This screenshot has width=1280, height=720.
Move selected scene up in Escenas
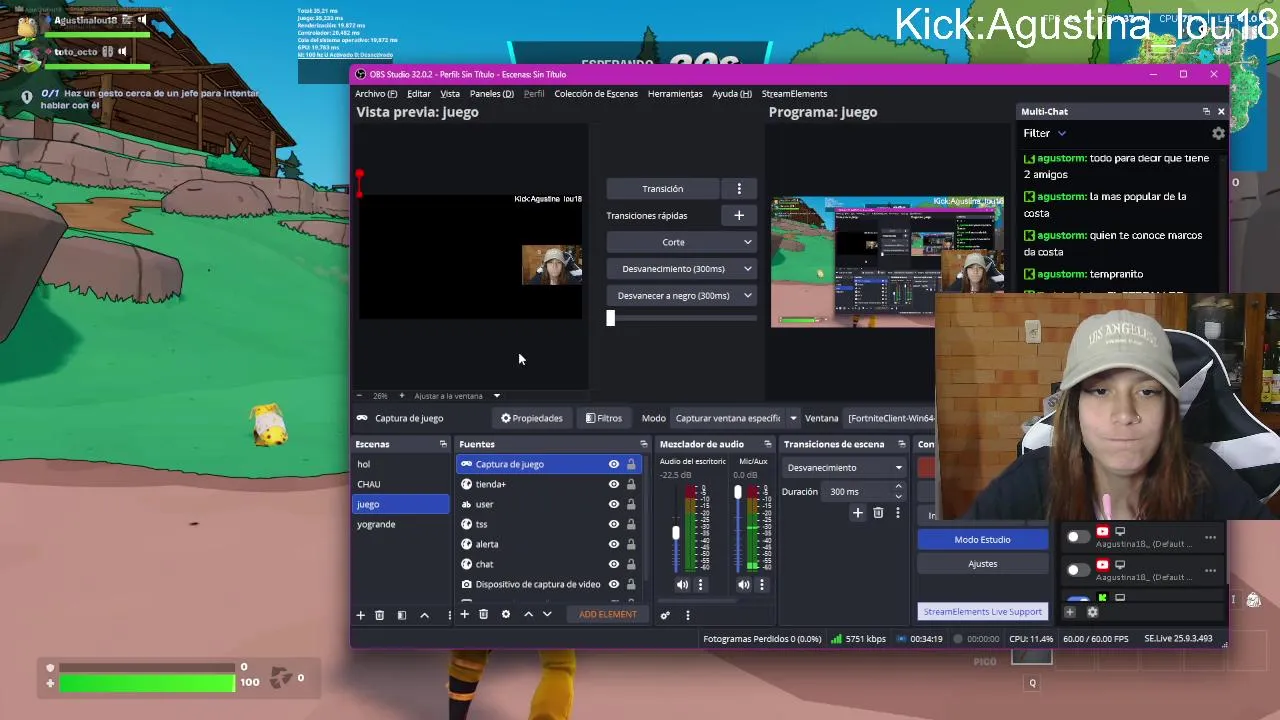tap(424, 615)
